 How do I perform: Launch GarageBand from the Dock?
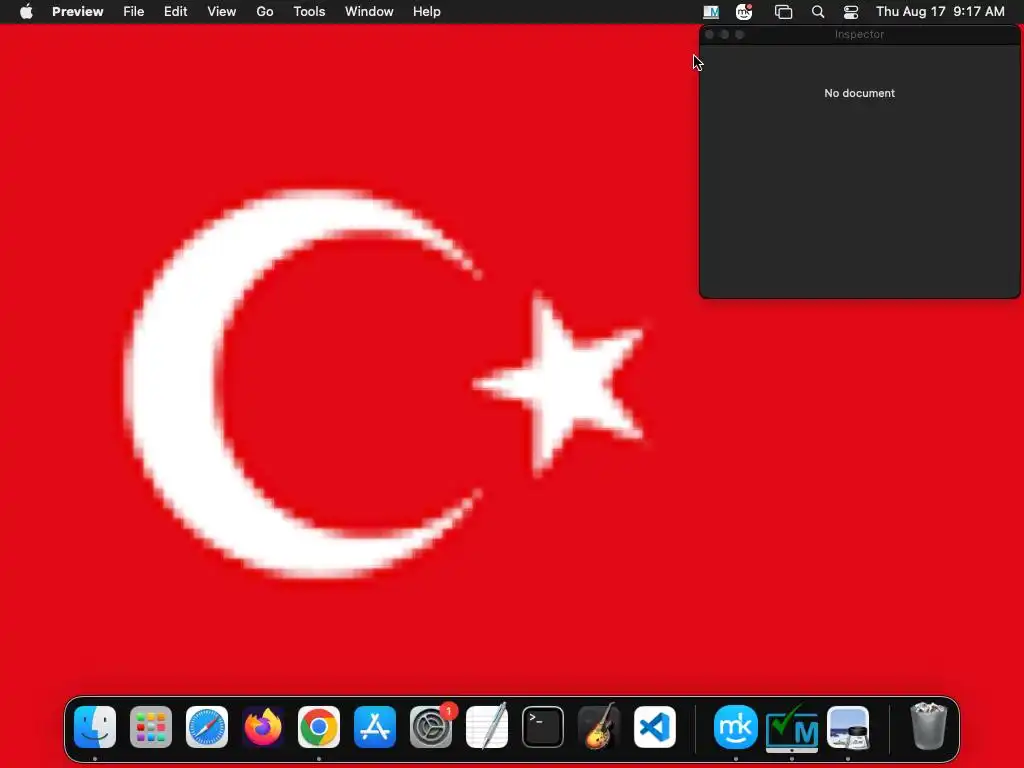(x=599, y=727)
